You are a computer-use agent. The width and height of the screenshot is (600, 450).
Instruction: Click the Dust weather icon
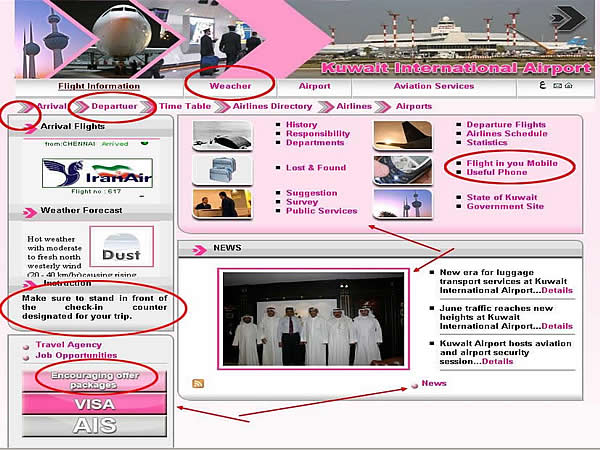121,246
